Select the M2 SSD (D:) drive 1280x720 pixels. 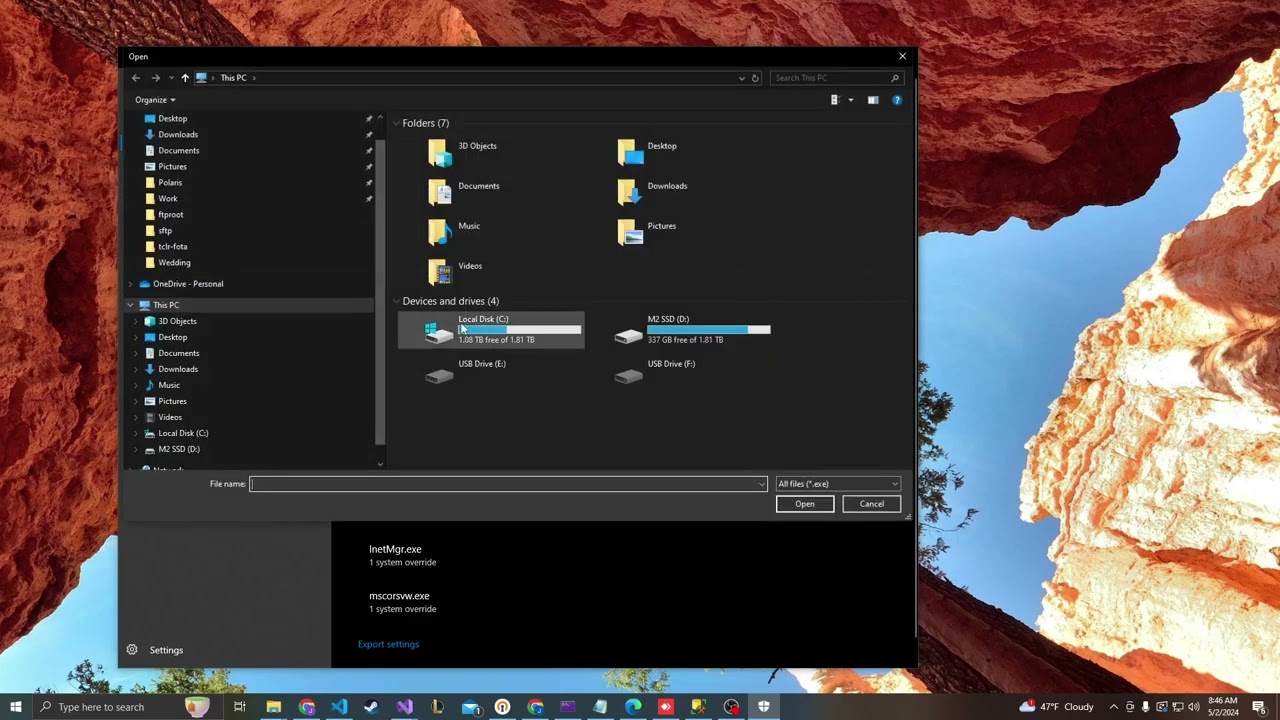coord(691,330)
